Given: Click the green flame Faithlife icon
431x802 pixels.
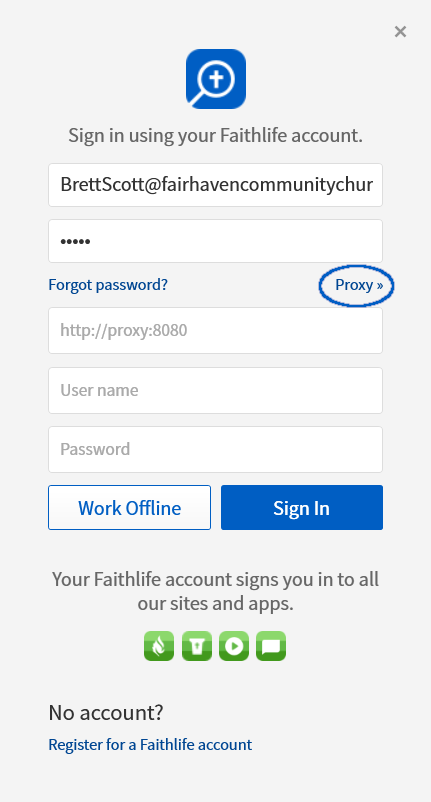Looking at the screenshot, I should (159, 646).
